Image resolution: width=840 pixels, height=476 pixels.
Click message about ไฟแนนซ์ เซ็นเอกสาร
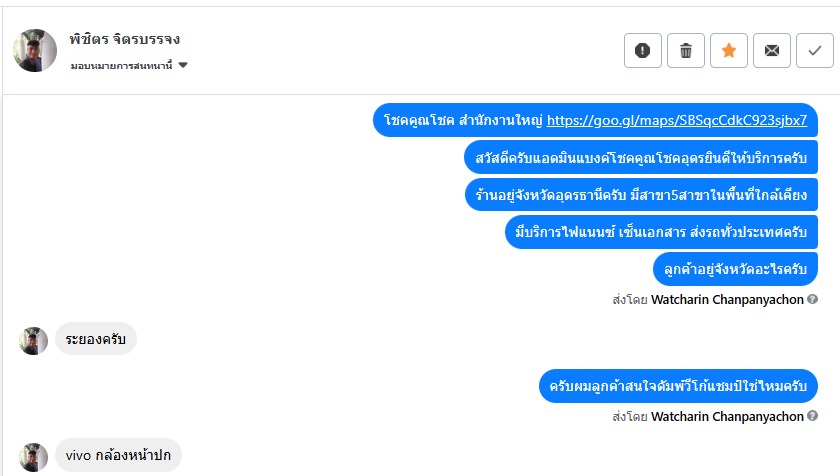pyautogui.click(x=662, y=232)
